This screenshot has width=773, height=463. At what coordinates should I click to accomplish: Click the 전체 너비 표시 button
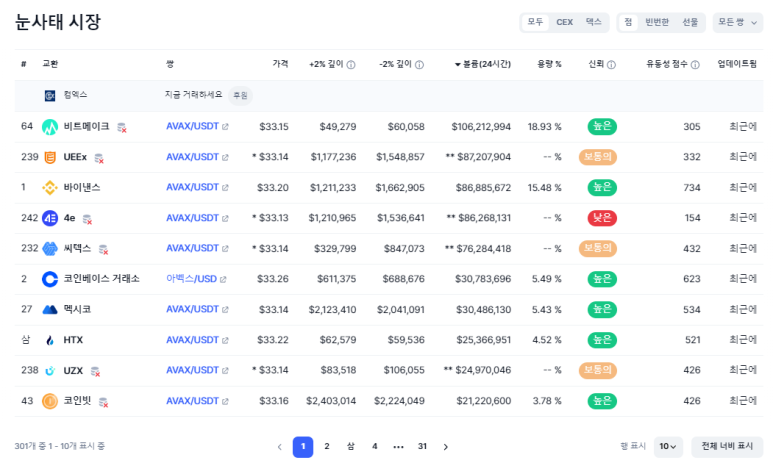pos(727,446)
